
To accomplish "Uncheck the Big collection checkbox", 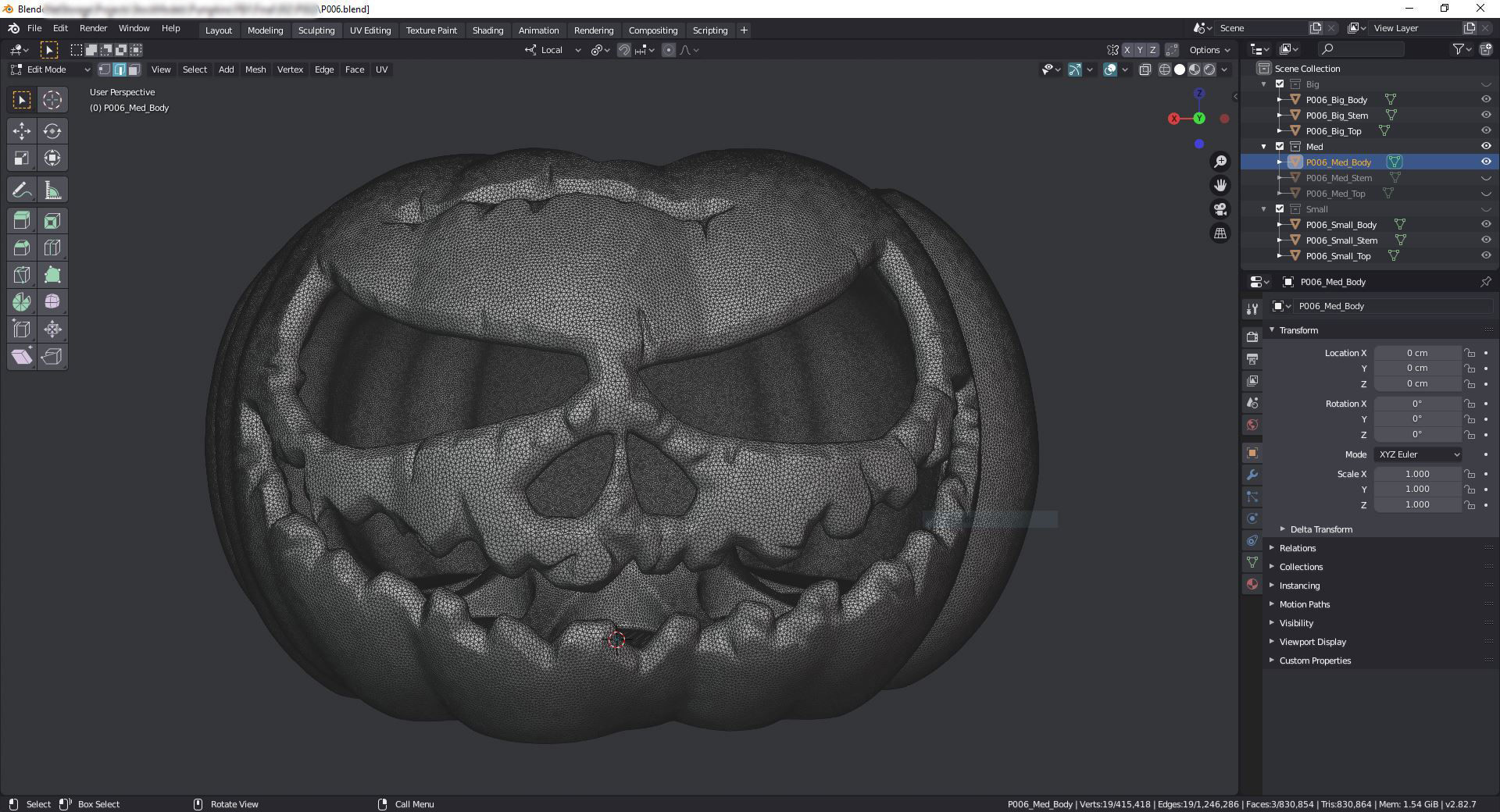I will coord(1280,84).
